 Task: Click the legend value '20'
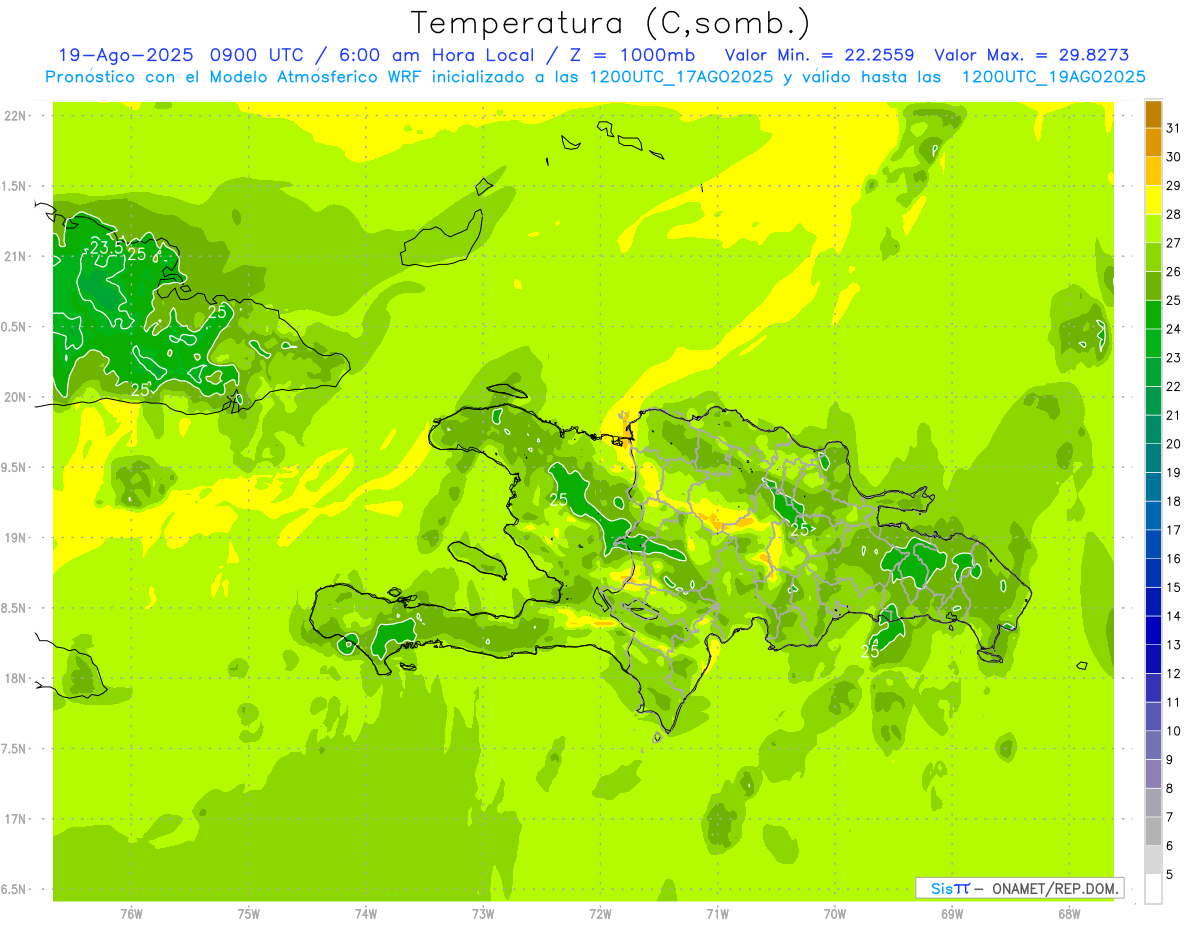[1174, 444]
